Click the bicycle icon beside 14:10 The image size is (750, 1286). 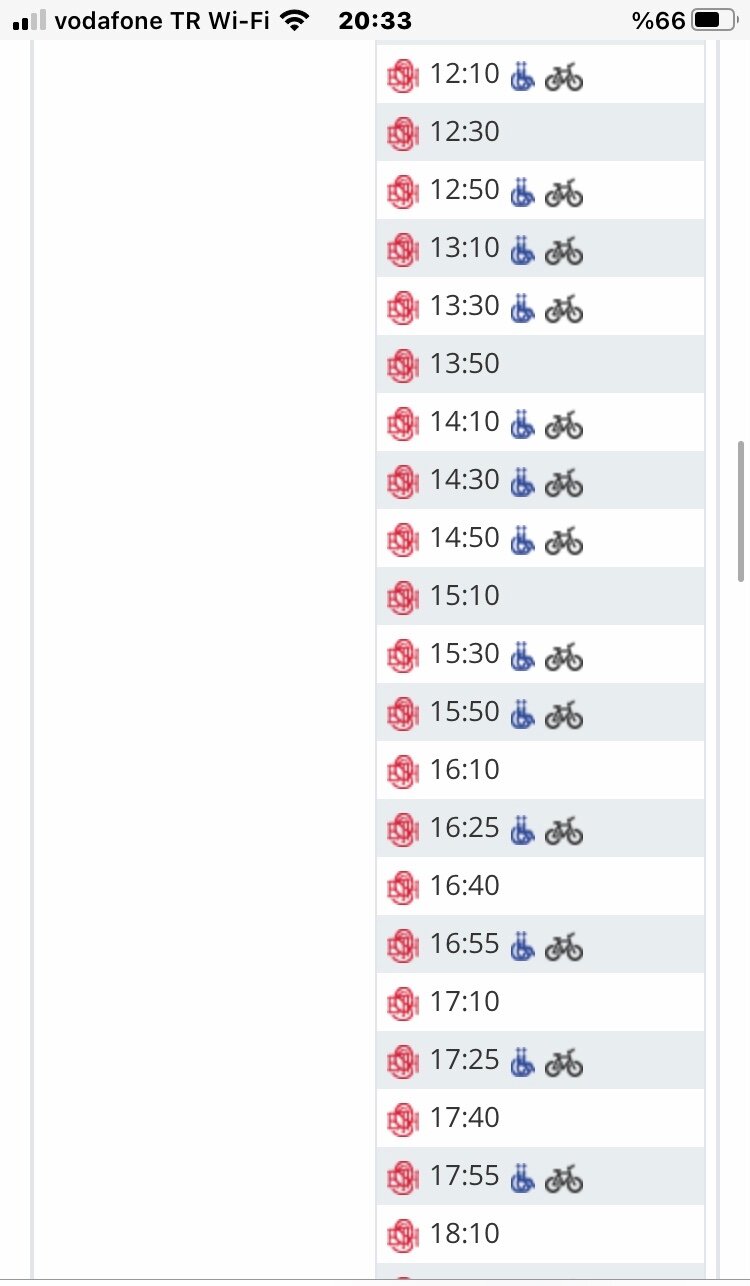pyautogui.click(x=564, y=423)
